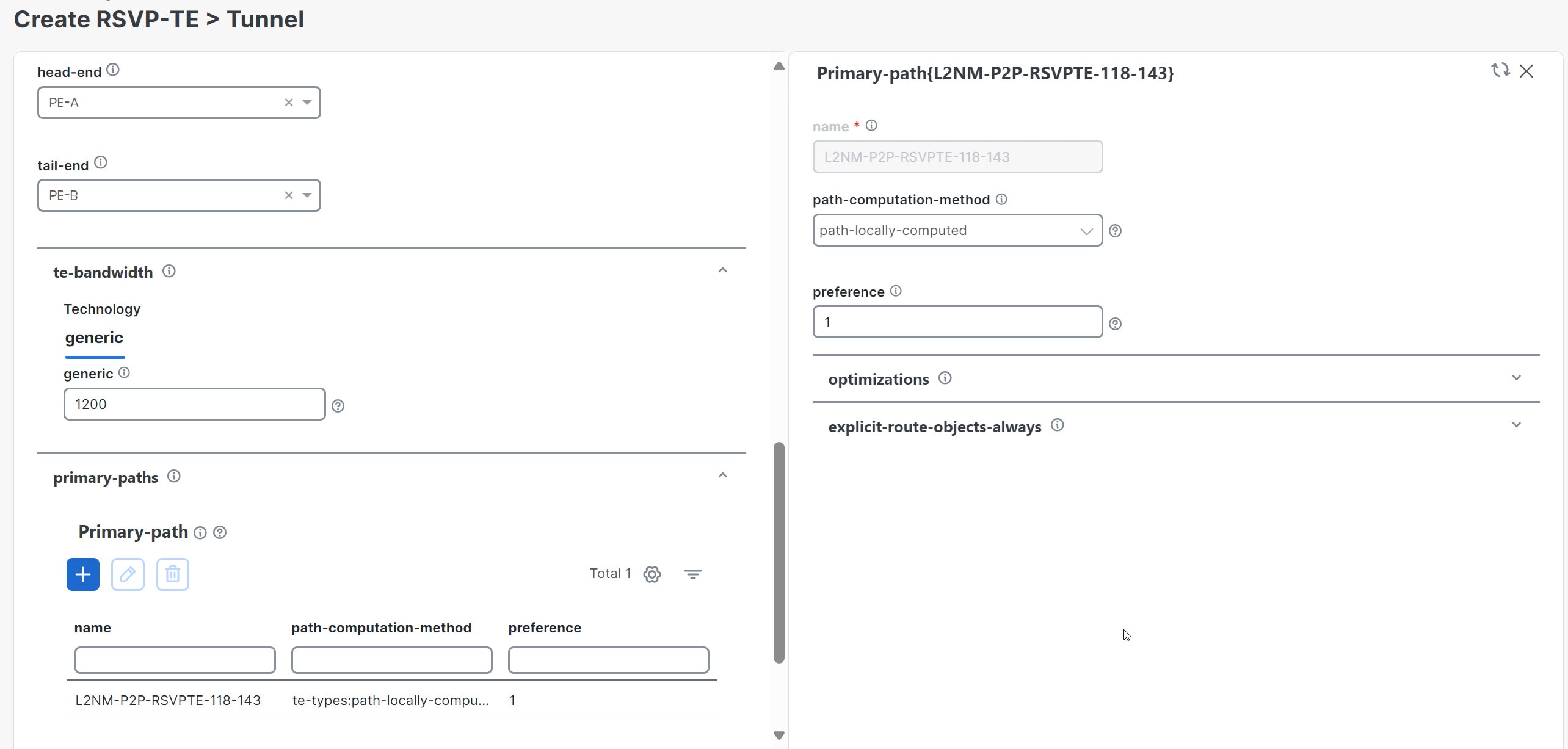Collapse the te-bandwidth section

point(723,269)
